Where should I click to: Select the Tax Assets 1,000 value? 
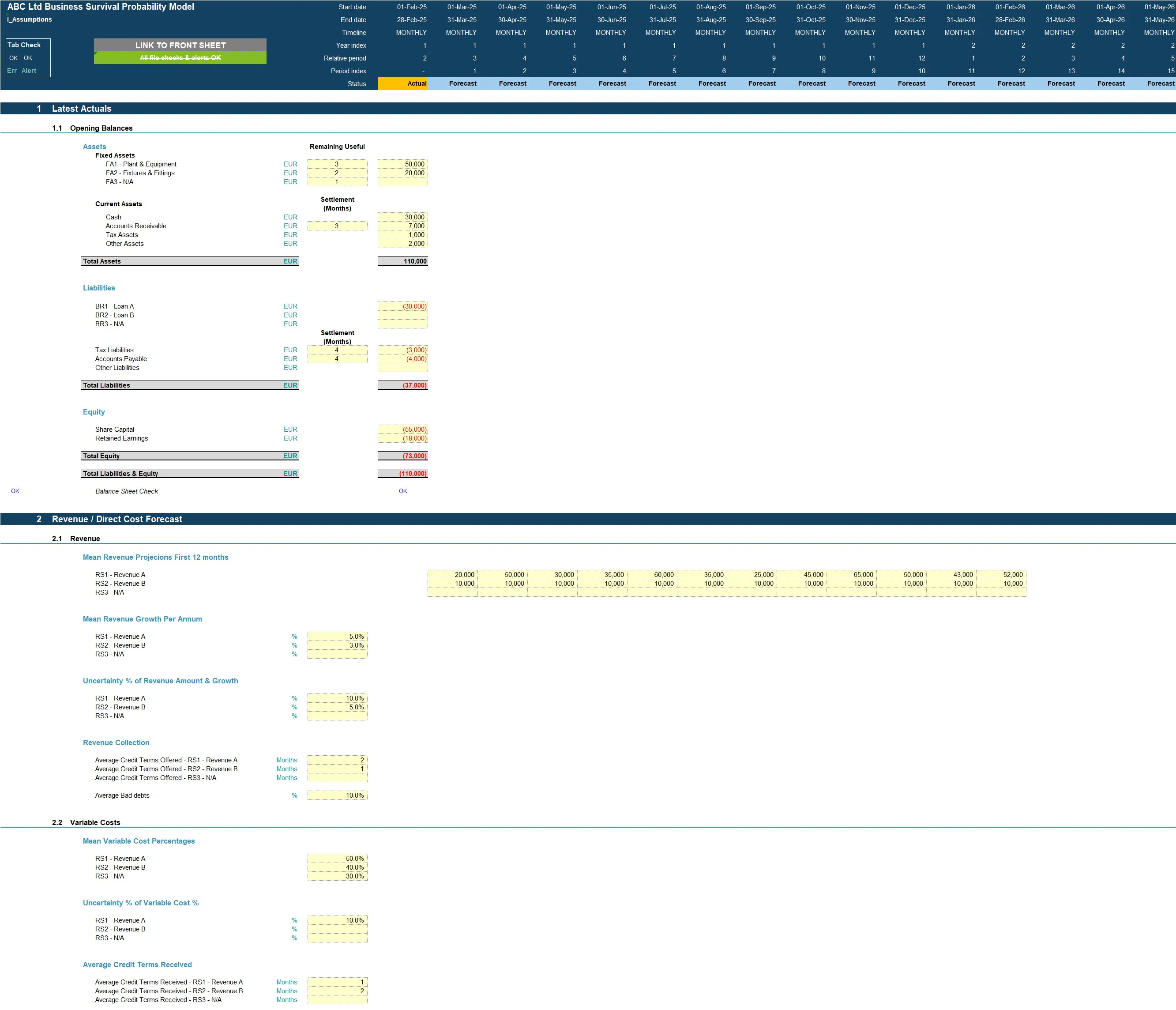(x=402, y=234)
